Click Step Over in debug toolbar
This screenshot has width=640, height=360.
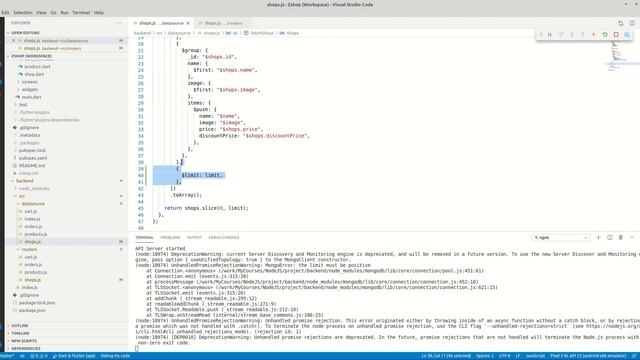(560, 35)
